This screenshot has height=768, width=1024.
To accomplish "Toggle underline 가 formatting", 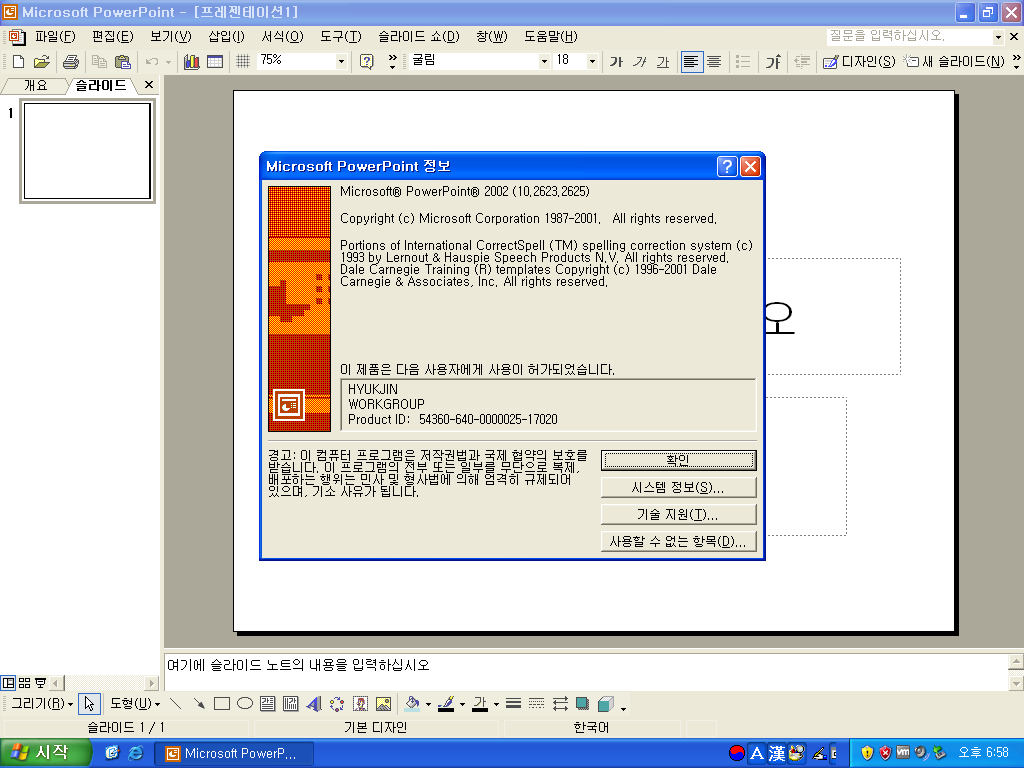I will click(x=663, y=62).
